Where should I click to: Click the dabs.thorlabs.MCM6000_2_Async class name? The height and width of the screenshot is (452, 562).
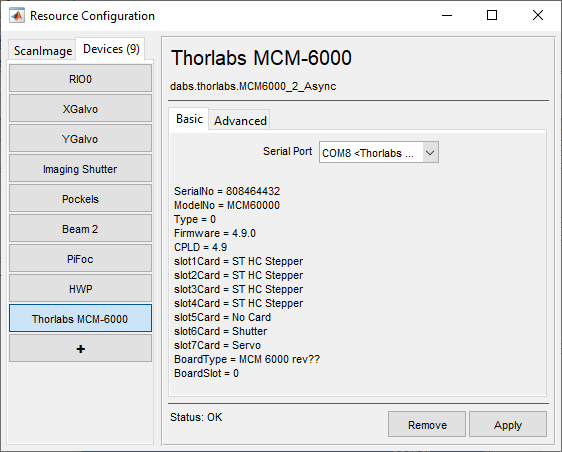[253, 86]
